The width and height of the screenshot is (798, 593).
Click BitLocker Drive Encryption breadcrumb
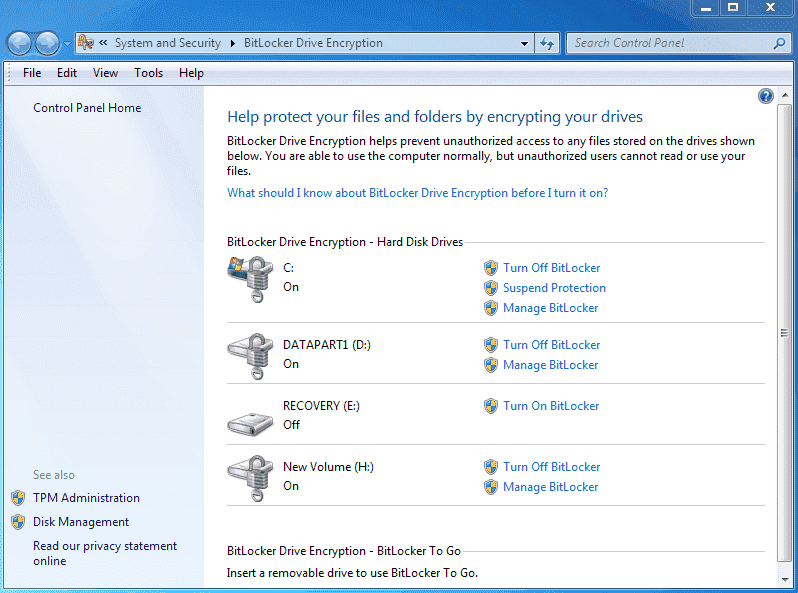(x=313, y=43)
